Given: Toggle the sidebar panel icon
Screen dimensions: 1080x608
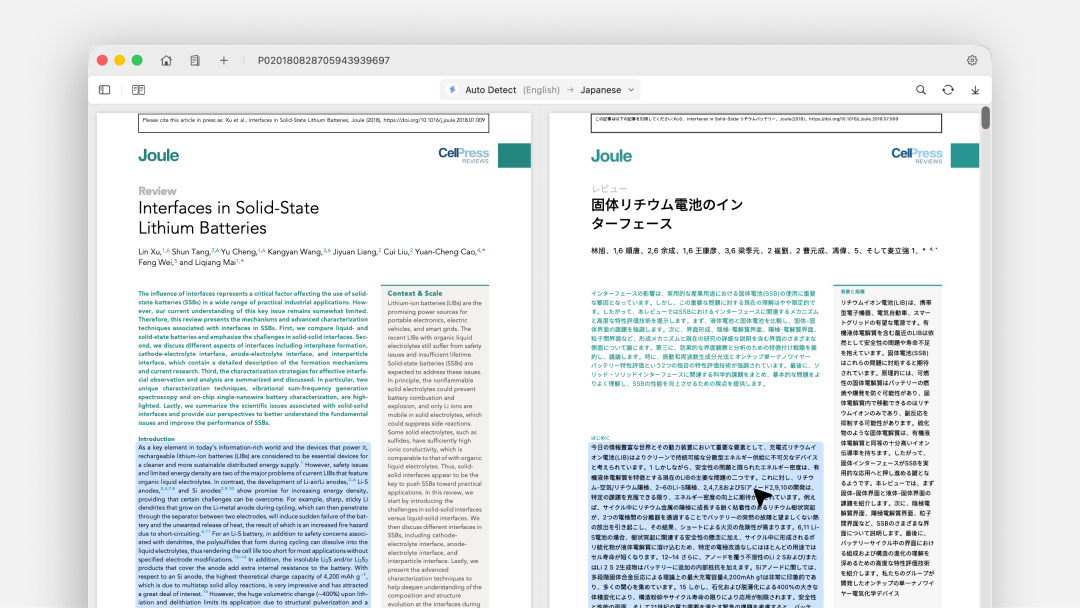Looking at the screenshot, I should pos(104,89).
